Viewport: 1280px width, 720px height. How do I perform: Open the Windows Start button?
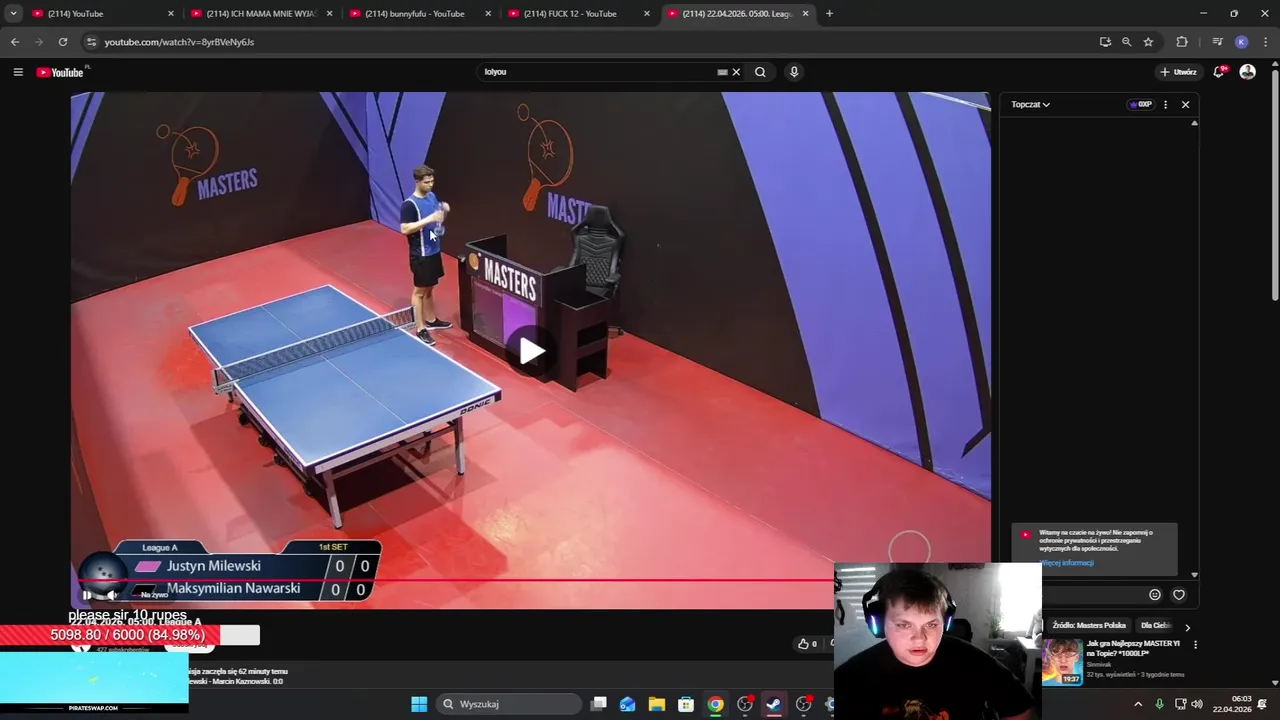coord(419,704)
